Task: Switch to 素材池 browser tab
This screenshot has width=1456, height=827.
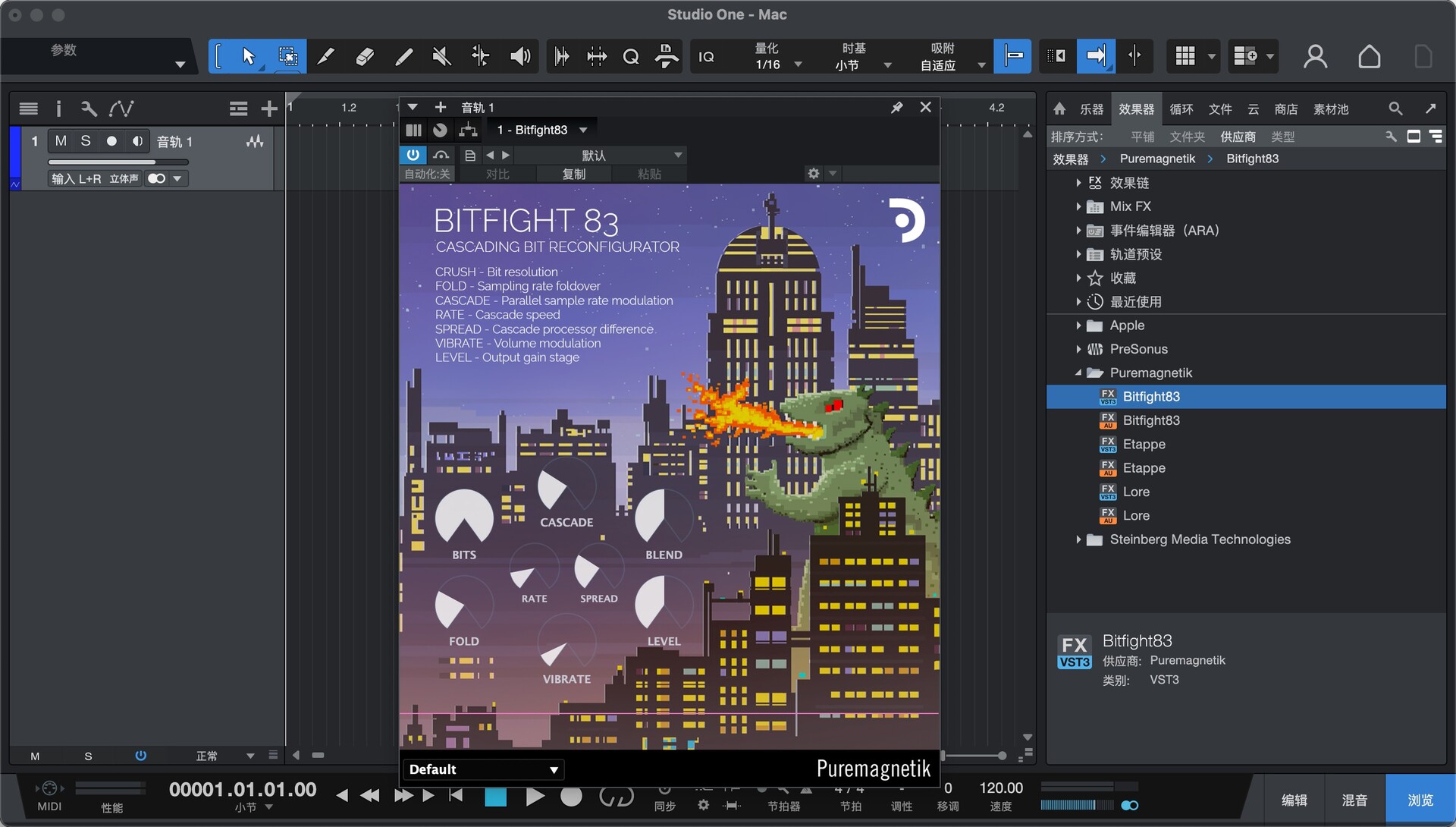Action: tap(1331, 109)
